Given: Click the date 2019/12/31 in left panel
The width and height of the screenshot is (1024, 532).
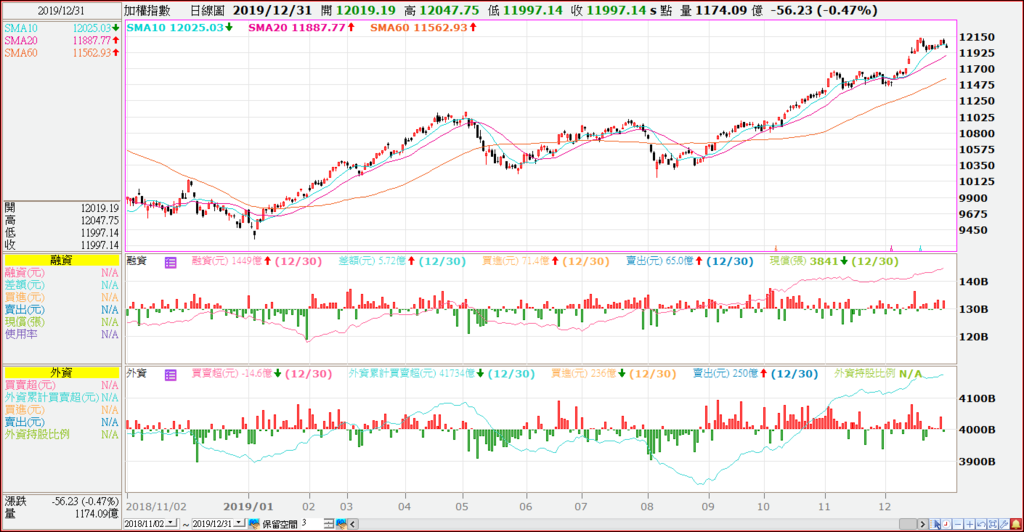Looking at the screenshot, I should [x=61, y=11].
